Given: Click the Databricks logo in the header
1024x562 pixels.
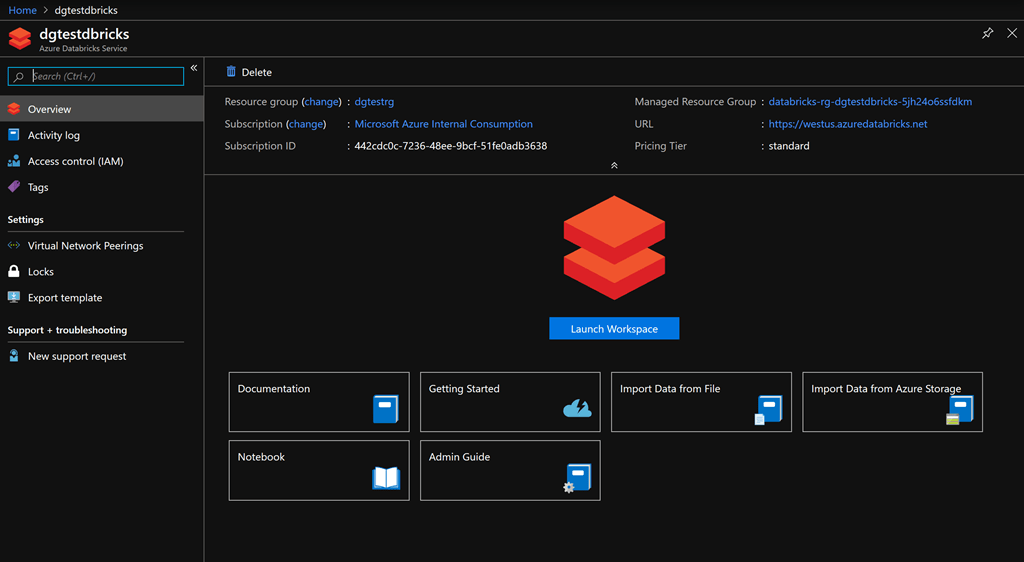Looking at the screenshot, I should pos(20,39).
